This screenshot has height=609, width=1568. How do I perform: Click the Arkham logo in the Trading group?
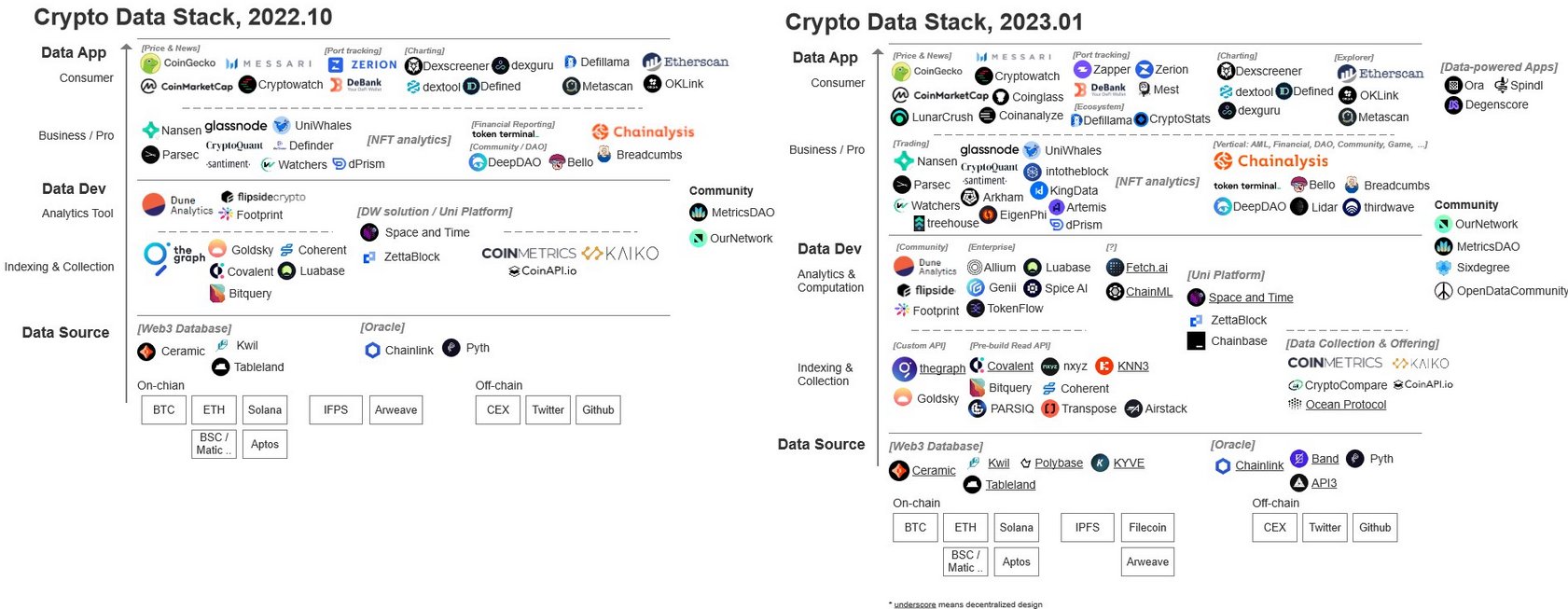pyautogui.click(x=970, y=197)
